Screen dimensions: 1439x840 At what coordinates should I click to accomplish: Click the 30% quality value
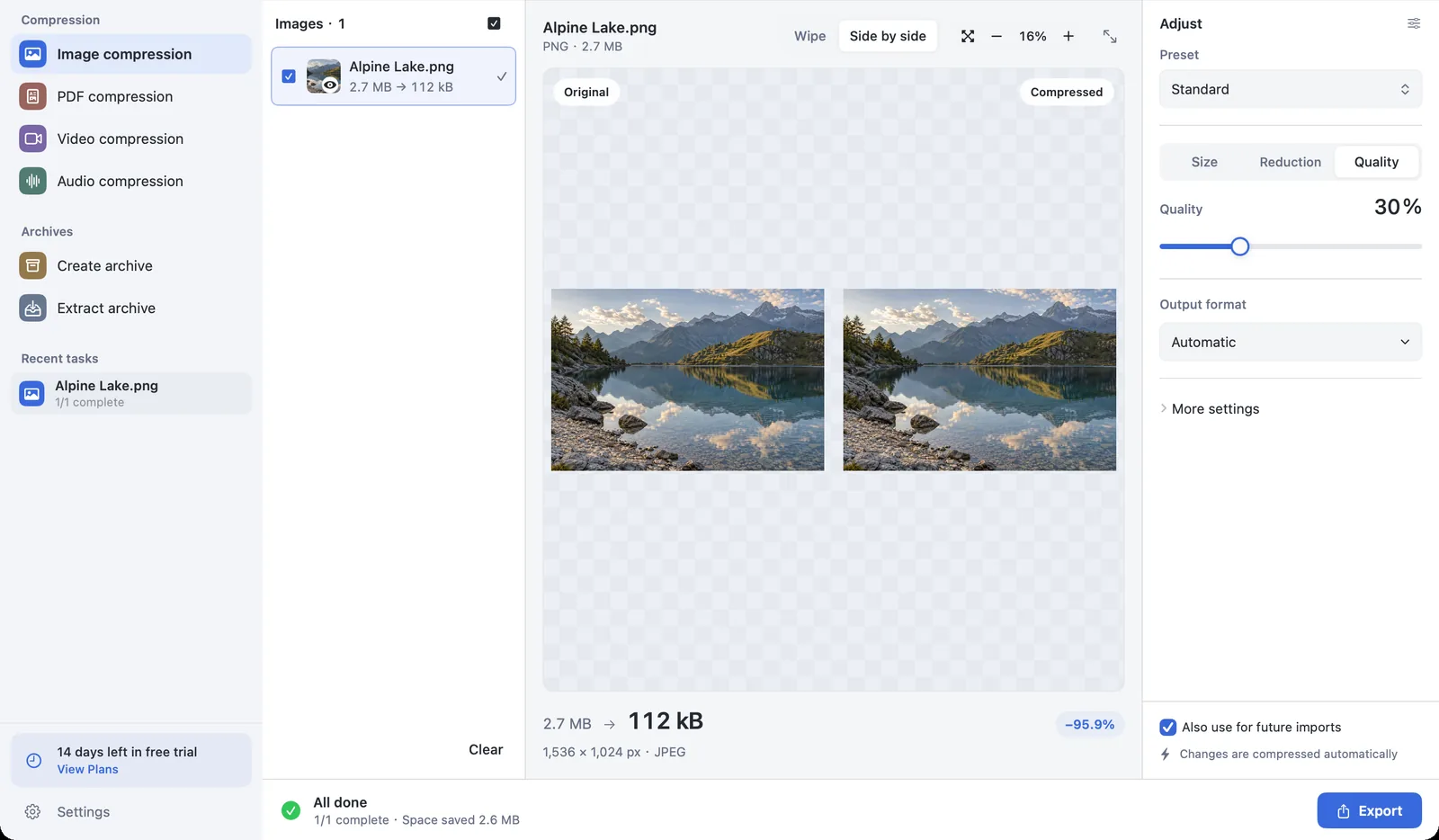tap(1398, 207)
